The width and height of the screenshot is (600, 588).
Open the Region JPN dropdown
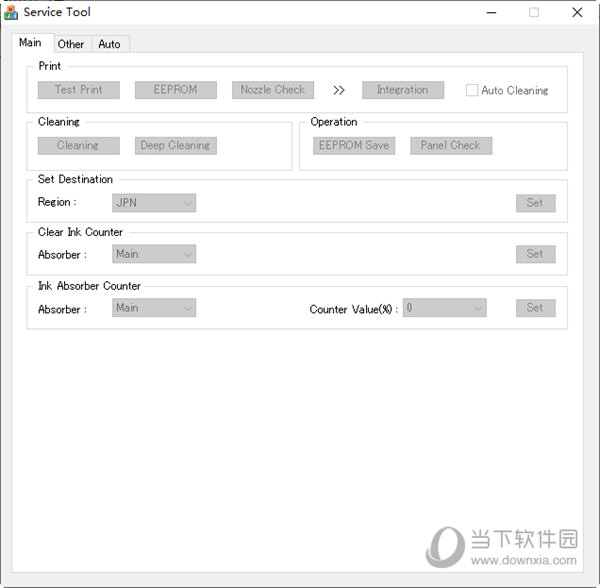pyautogui.click(x=154, y=203)
